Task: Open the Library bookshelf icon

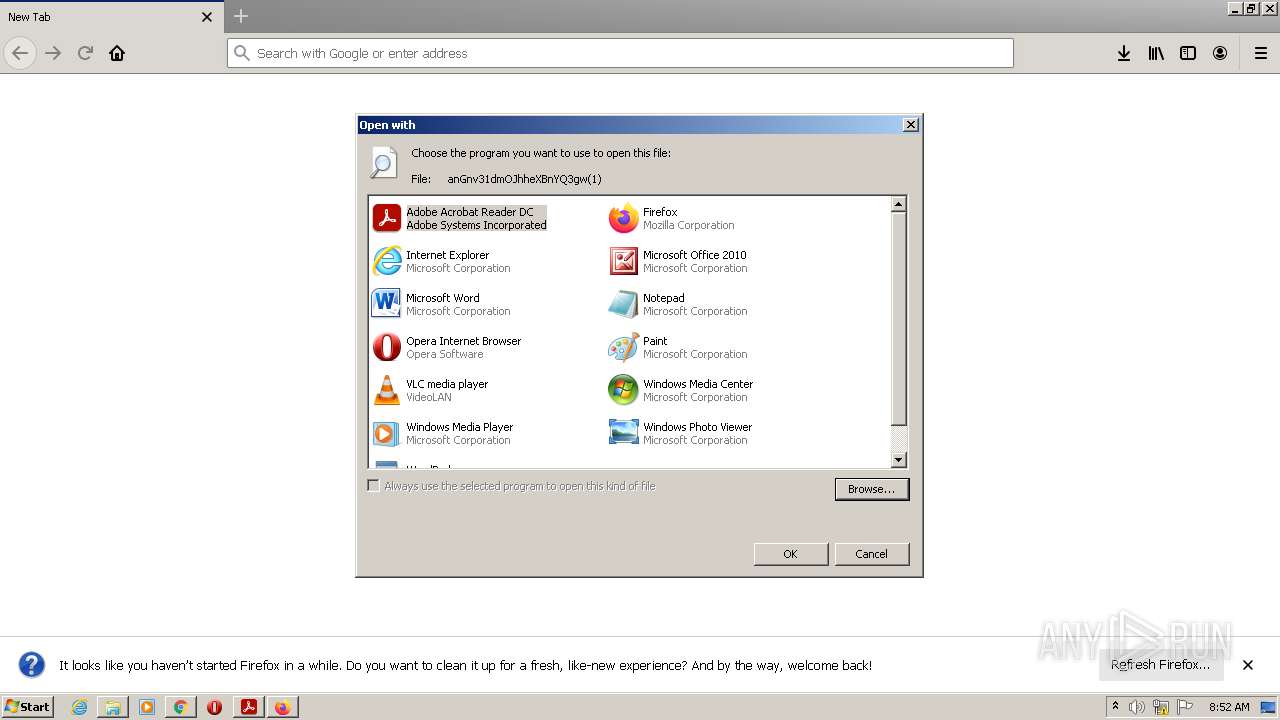Action: click(1156, 53)
